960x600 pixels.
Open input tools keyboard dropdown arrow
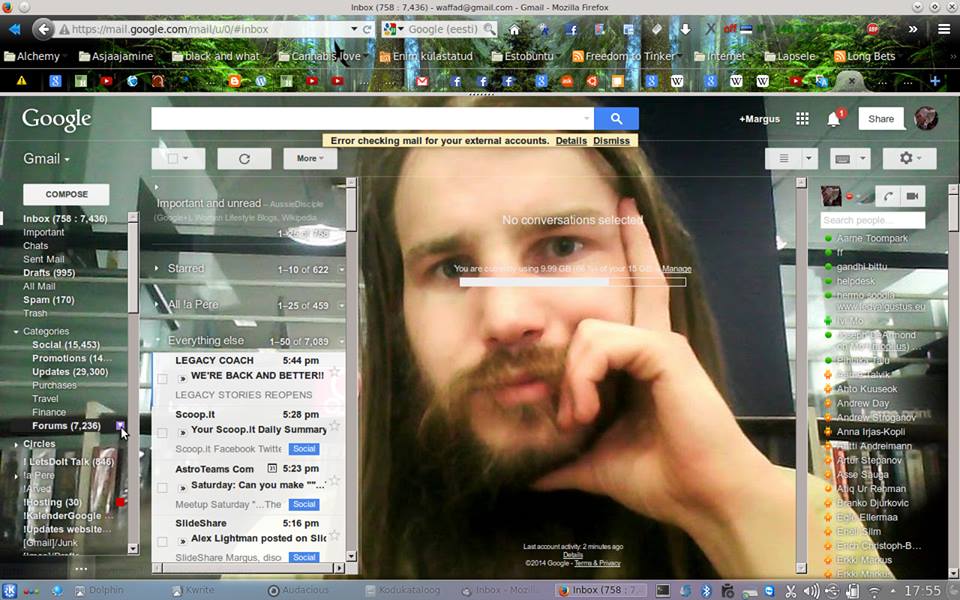click(862, 159)
